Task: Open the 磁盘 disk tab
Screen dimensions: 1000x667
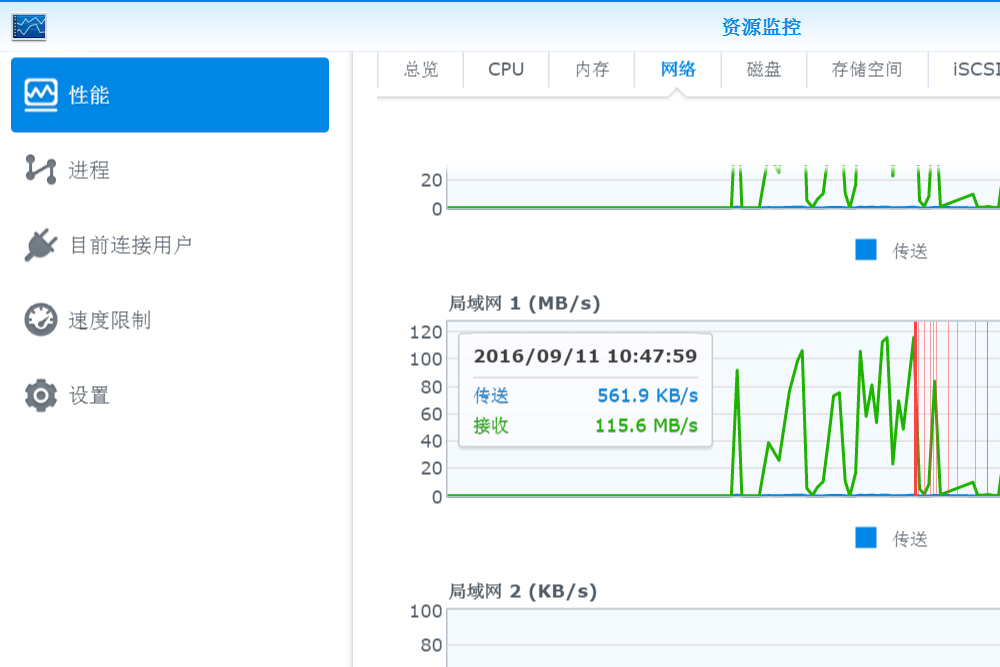Action: 763,69
